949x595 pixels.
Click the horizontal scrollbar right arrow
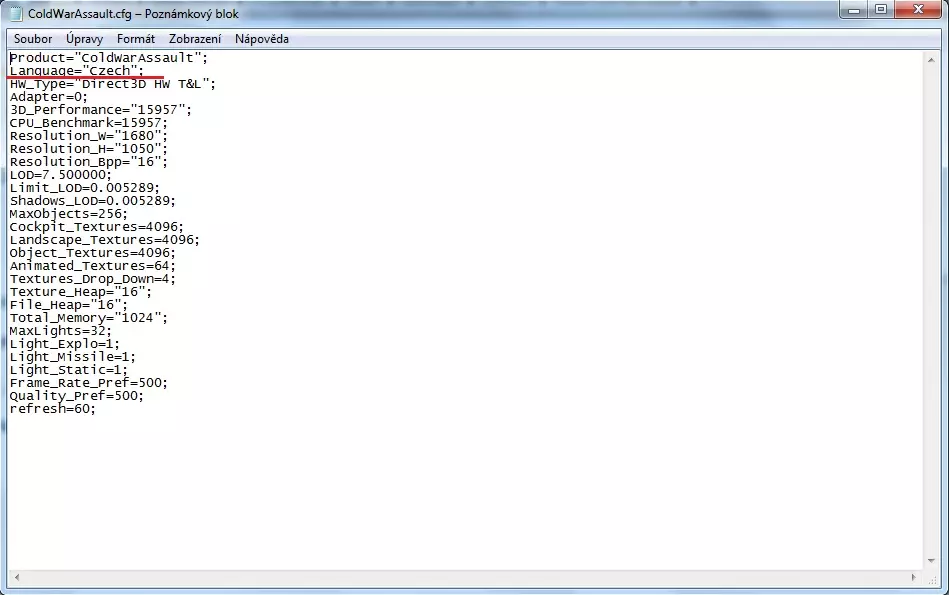914,577
